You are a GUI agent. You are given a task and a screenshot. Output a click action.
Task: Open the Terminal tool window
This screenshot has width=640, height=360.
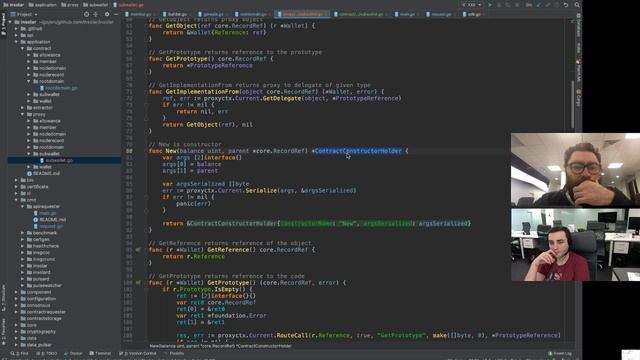[x=100, y=353]
